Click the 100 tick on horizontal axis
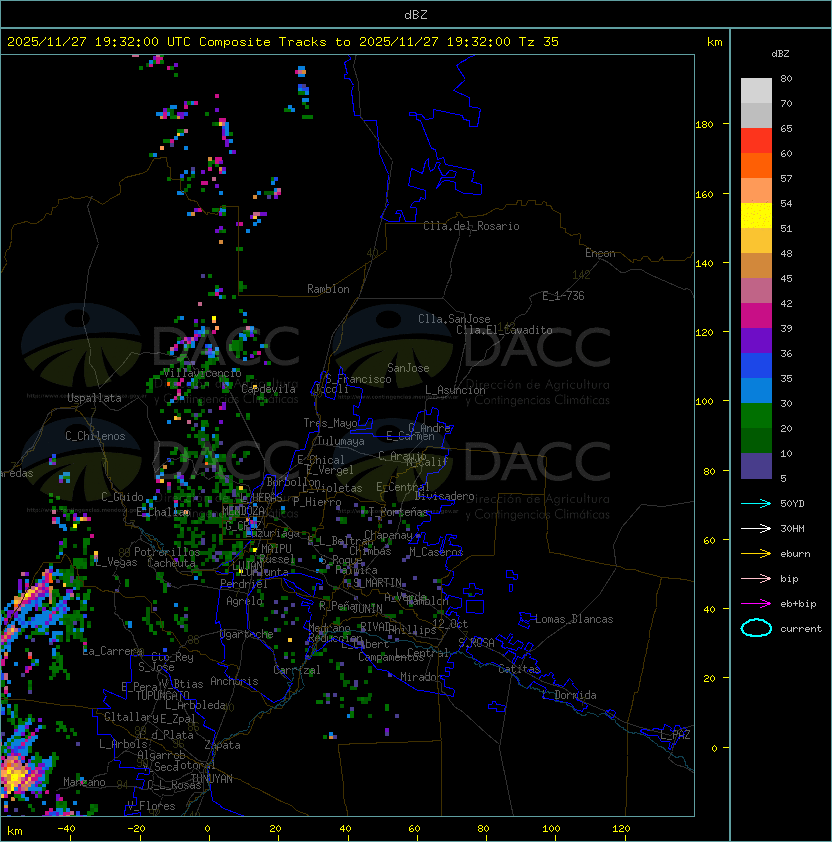The image size is (832, 842). pos(551,829)
